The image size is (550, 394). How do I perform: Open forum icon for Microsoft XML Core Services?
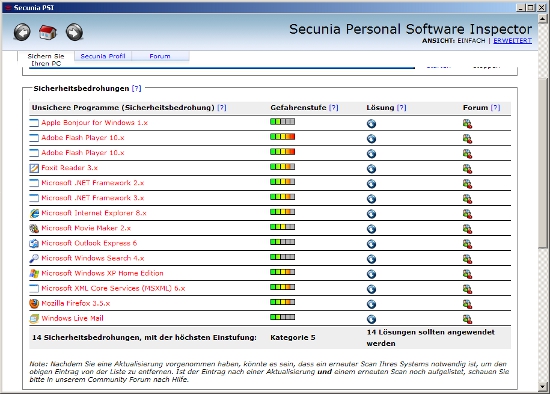(x=467, y=289)
